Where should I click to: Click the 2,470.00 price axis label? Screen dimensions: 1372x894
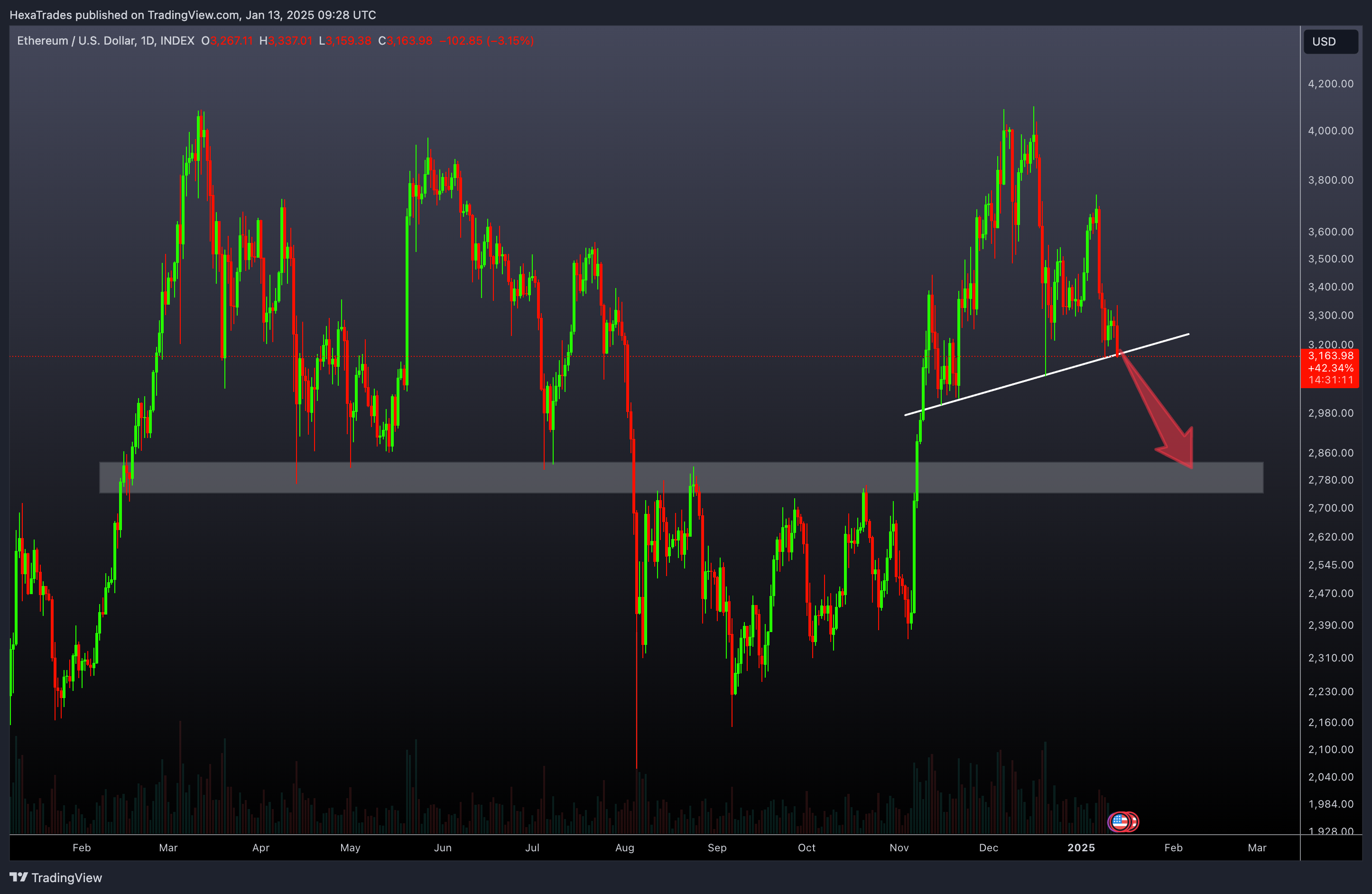tap(1331, 594)
